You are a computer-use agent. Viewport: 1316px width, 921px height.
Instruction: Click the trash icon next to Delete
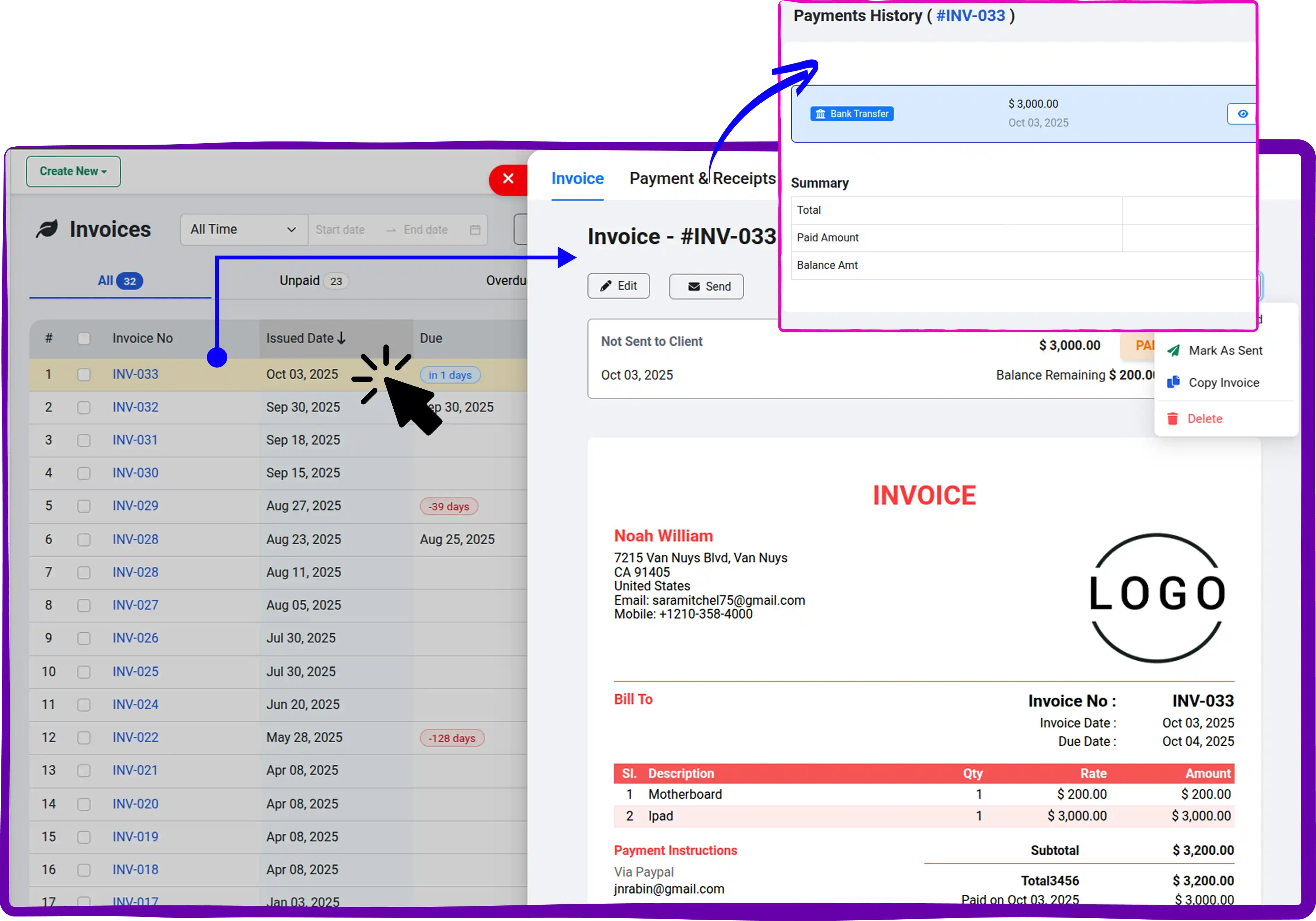click(1173, 419)
